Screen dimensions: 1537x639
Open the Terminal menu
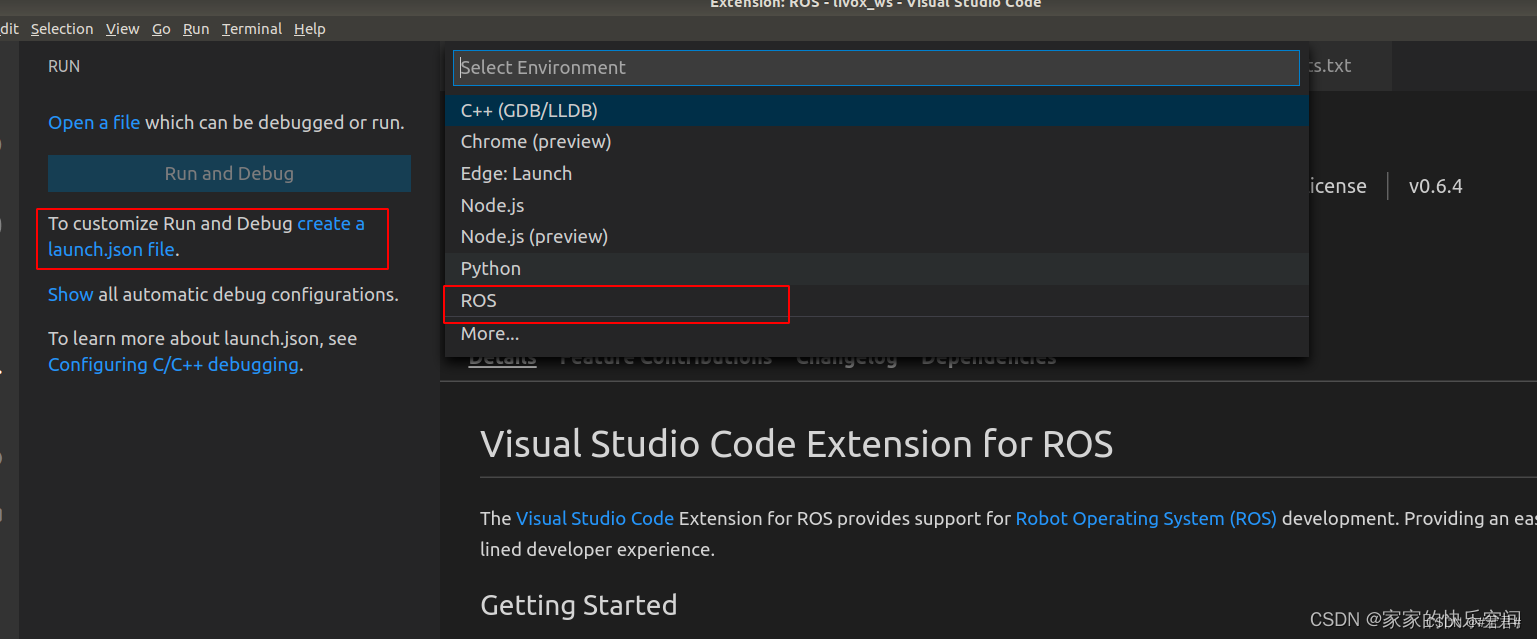[x=251, y=28]
